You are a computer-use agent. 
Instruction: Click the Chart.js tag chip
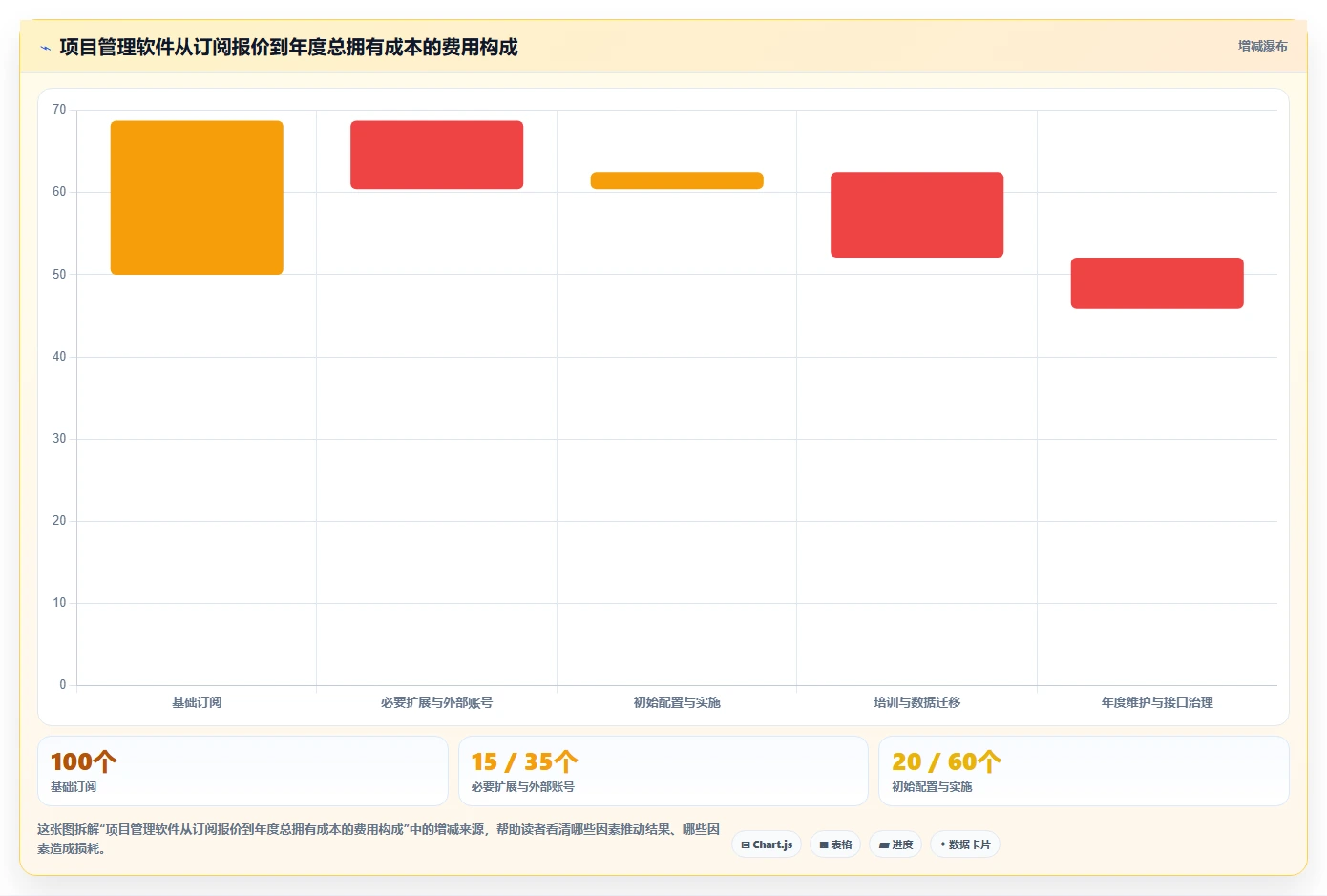pos(767,844)
